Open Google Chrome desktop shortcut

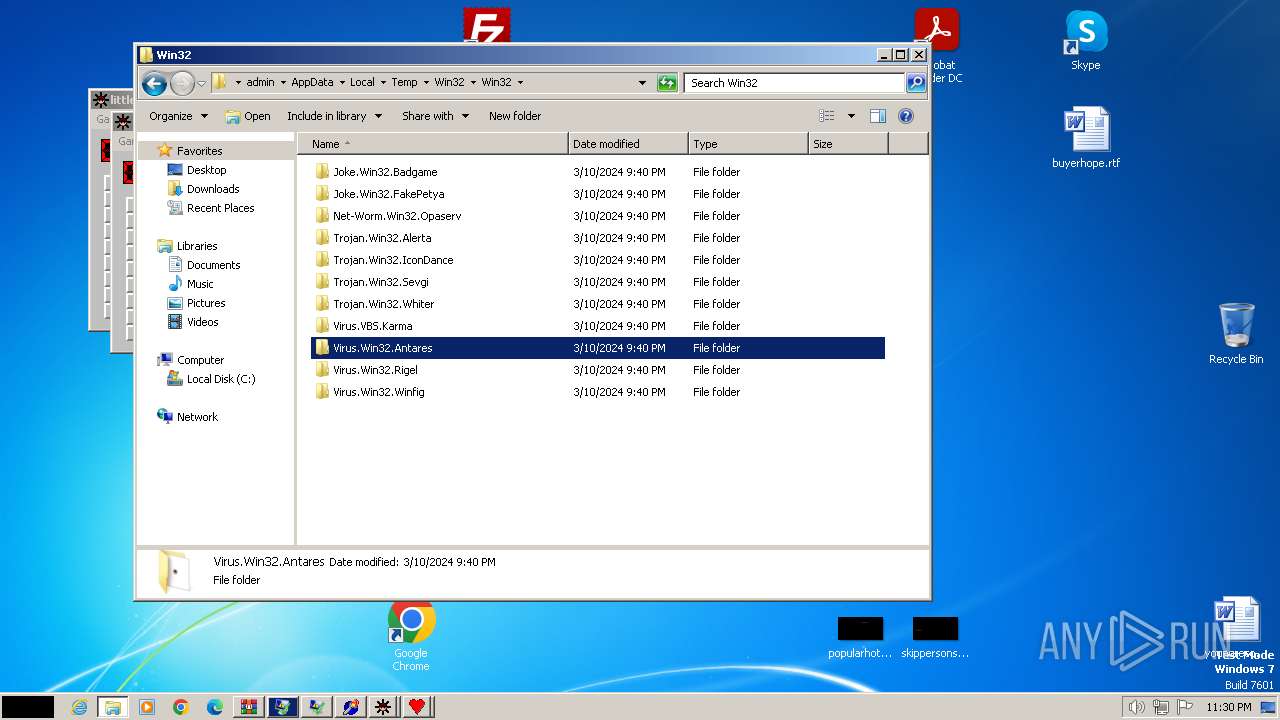[411, 636]
